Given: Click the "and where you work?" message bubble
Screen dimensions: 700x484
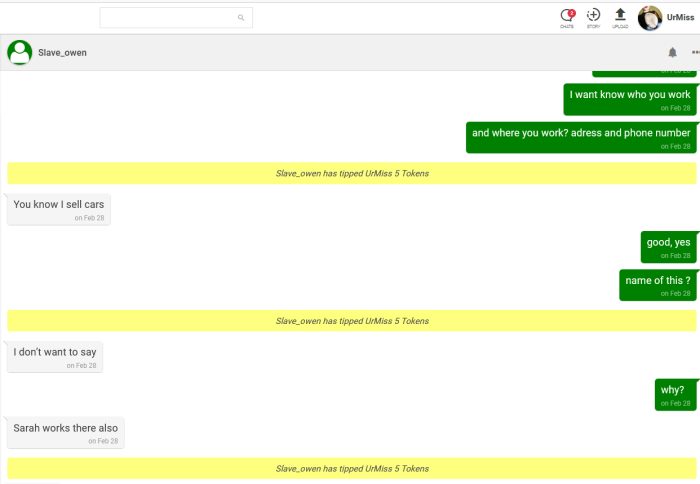Looking at the screenshot, I should (x=581, y=137).
